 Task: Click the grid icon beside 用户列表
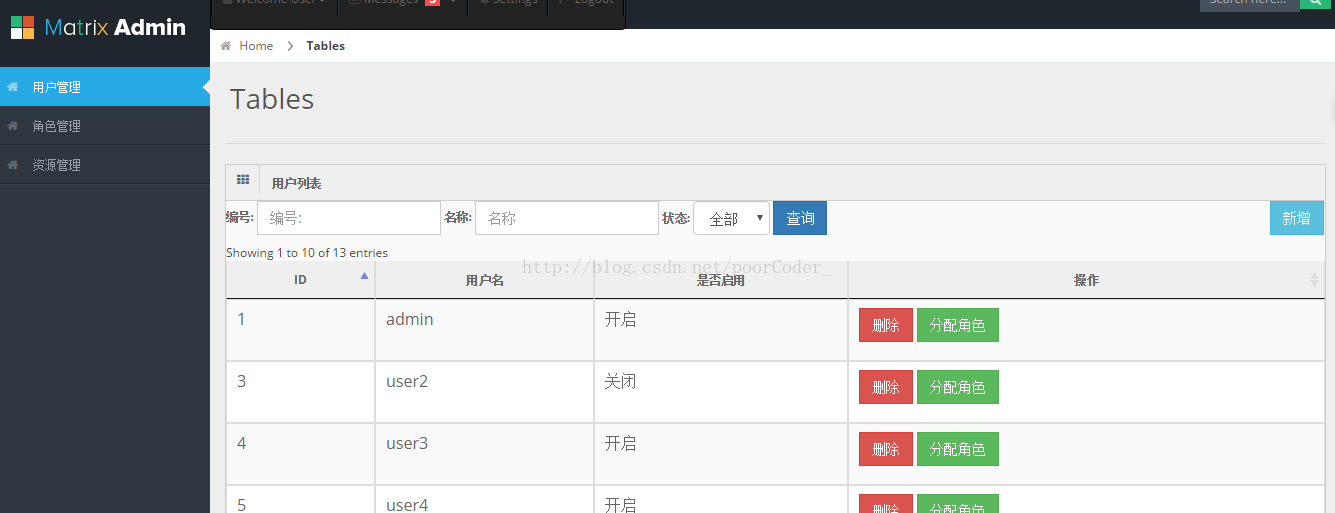(242, 180)
